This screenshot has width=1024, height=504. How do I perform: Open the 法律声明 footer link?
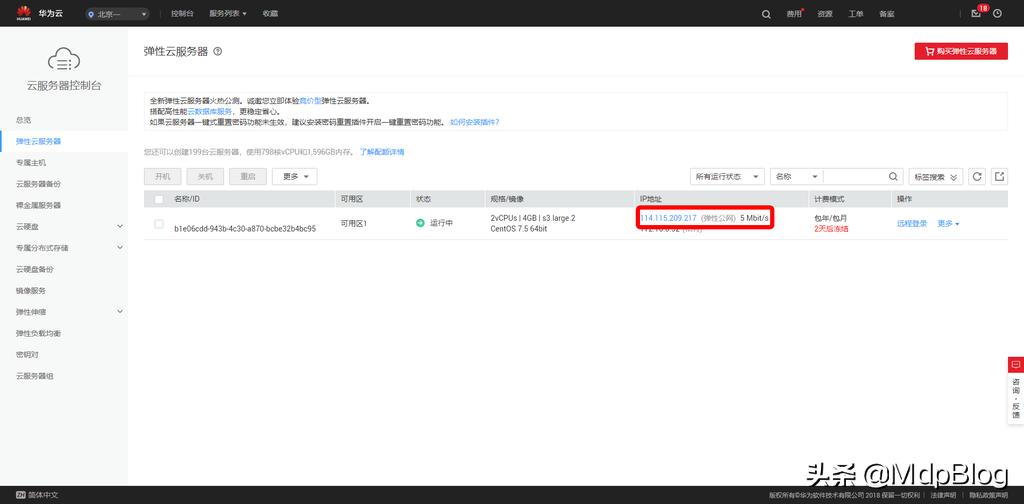(x=944, y=496)
